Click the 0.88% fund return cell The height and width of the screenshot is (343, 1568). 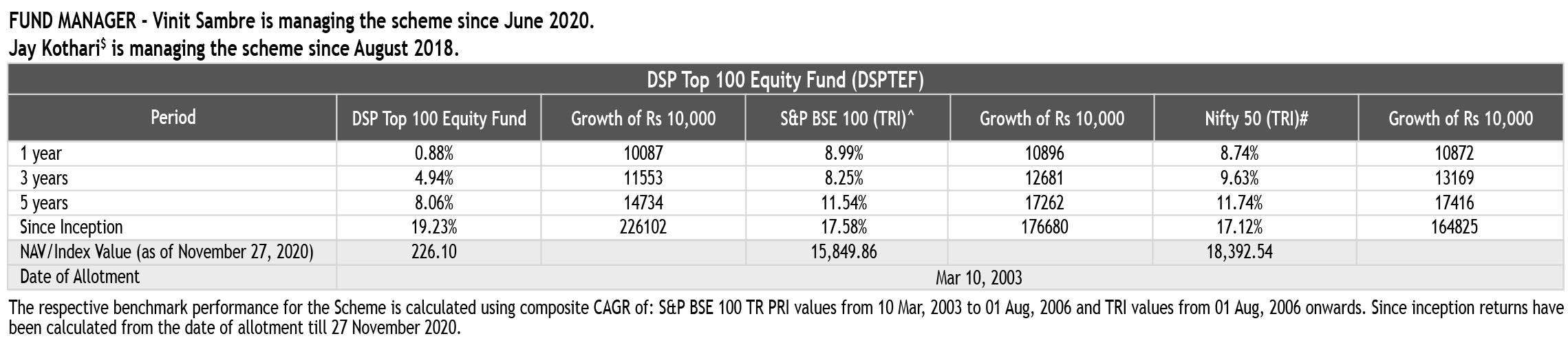434,154
